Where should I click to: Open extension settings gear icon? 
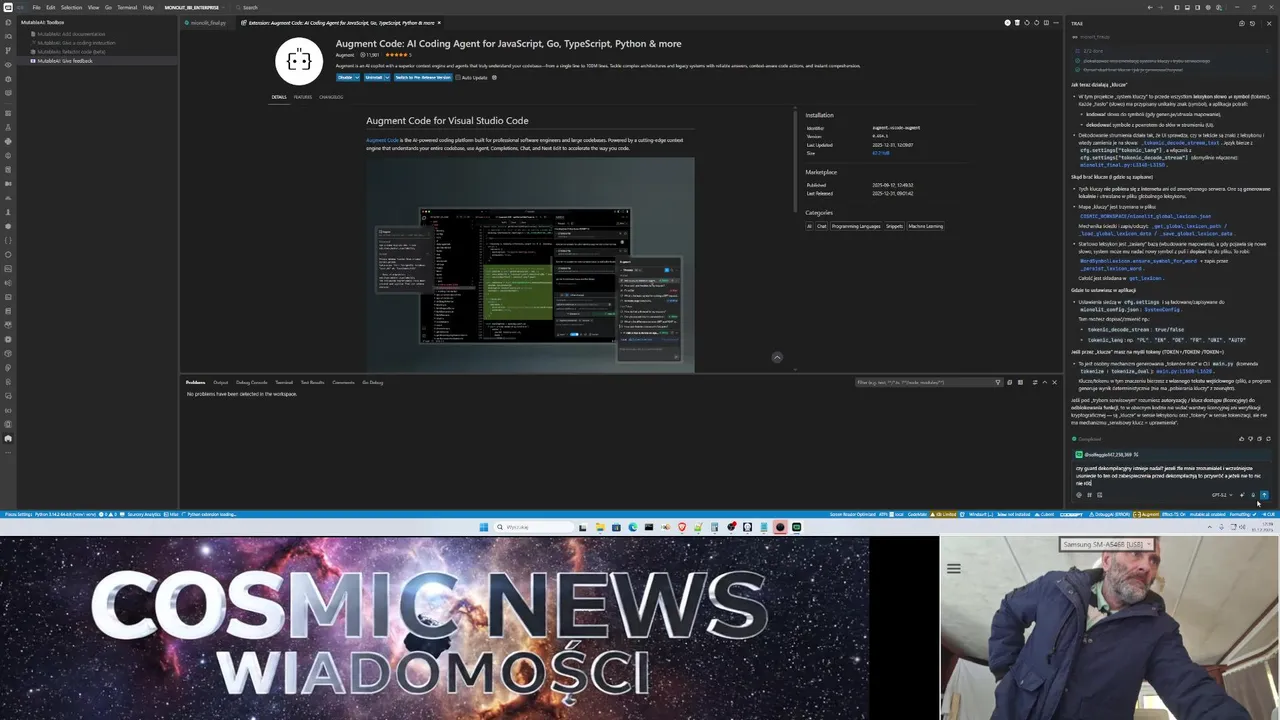point(494,77)
